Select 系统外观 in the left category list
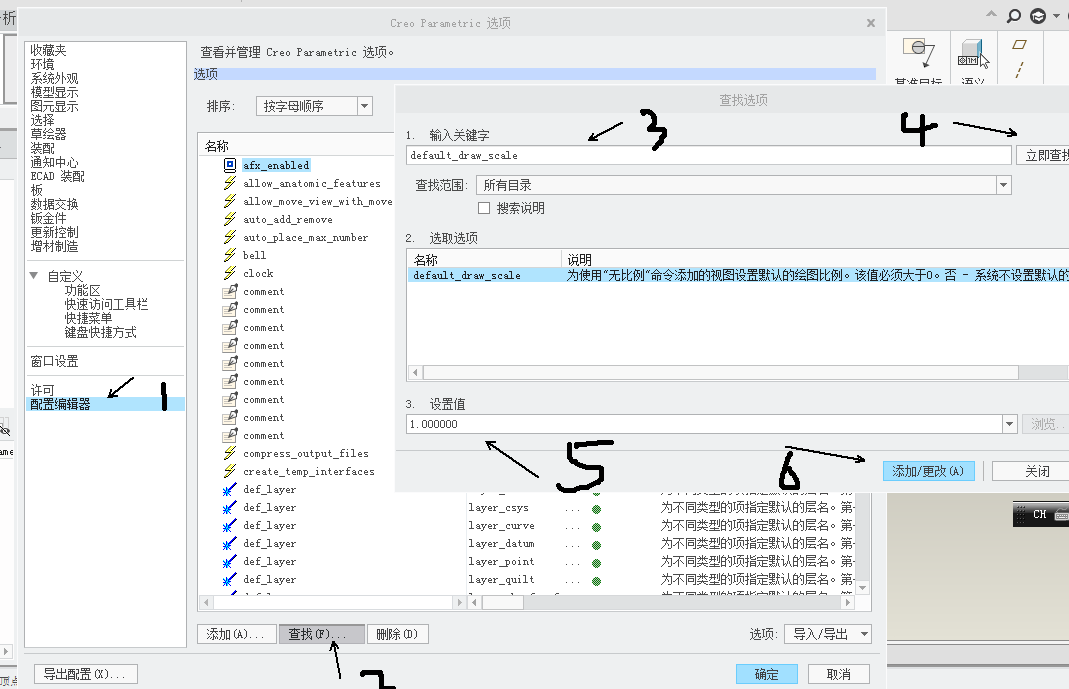This screenshot has height=689, width=1069. (55, 78)
